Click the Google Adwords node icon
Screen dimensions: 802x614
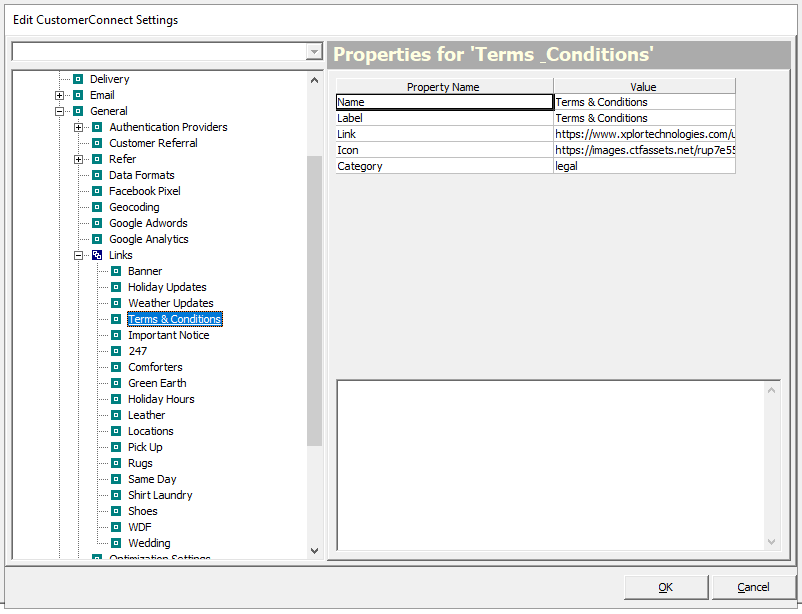pos(97,223)
